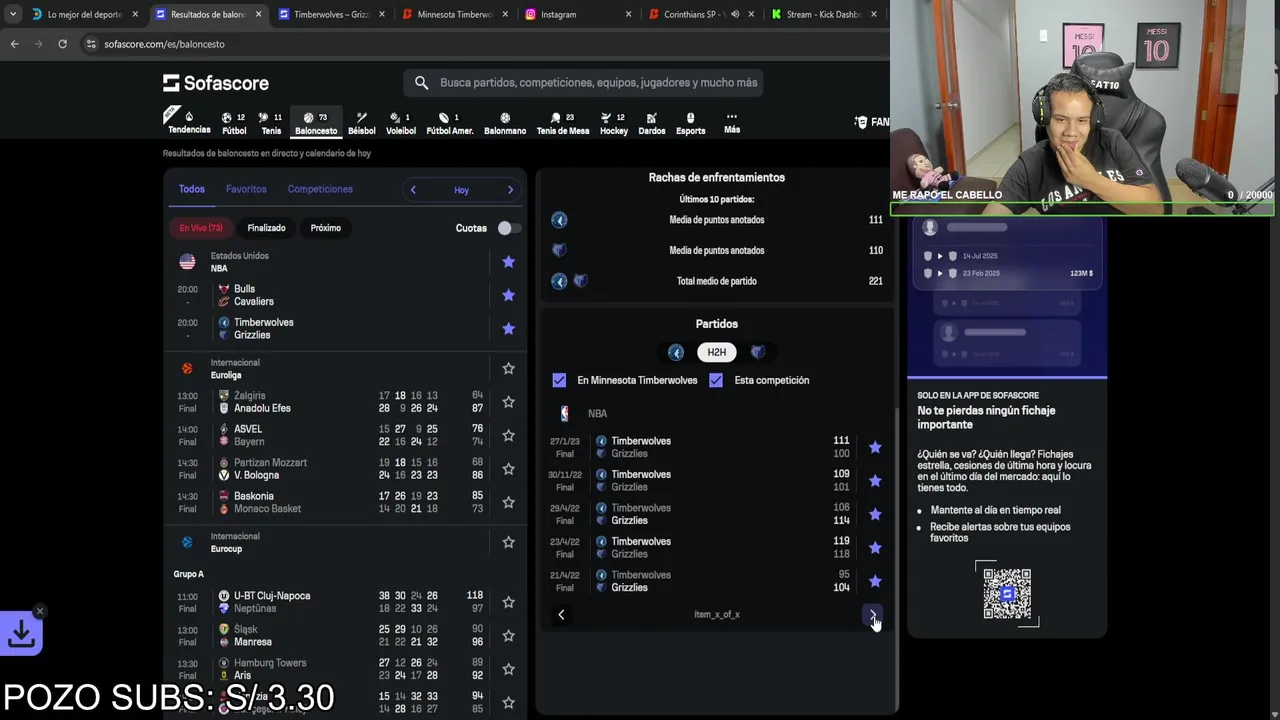1280x720 pixels.
Task: Switch to the Stream - Kick Dashboard tab
Action: coord(825,14)
